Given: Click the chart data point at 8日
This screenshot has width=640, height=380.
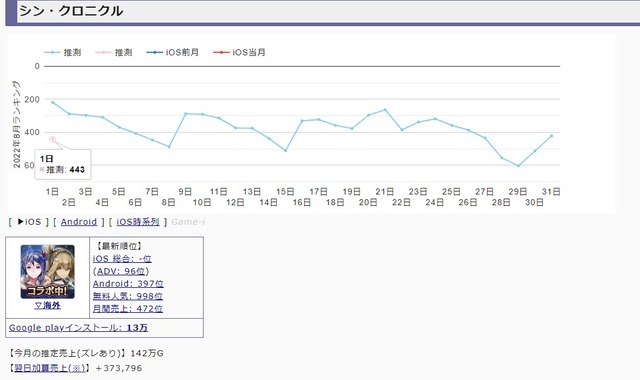Looking at the screenshot, I should 169,147.
